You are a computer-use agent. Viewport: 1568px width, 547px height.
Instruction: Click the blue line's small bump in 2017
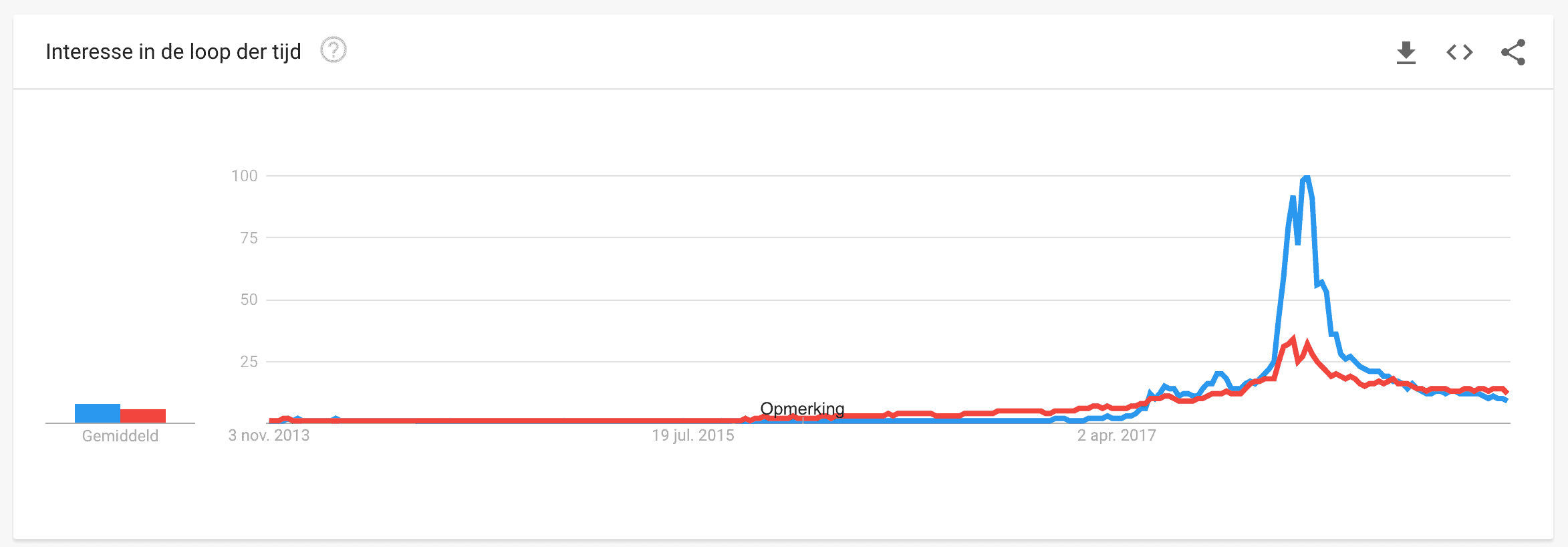(x=1219, y=374)
